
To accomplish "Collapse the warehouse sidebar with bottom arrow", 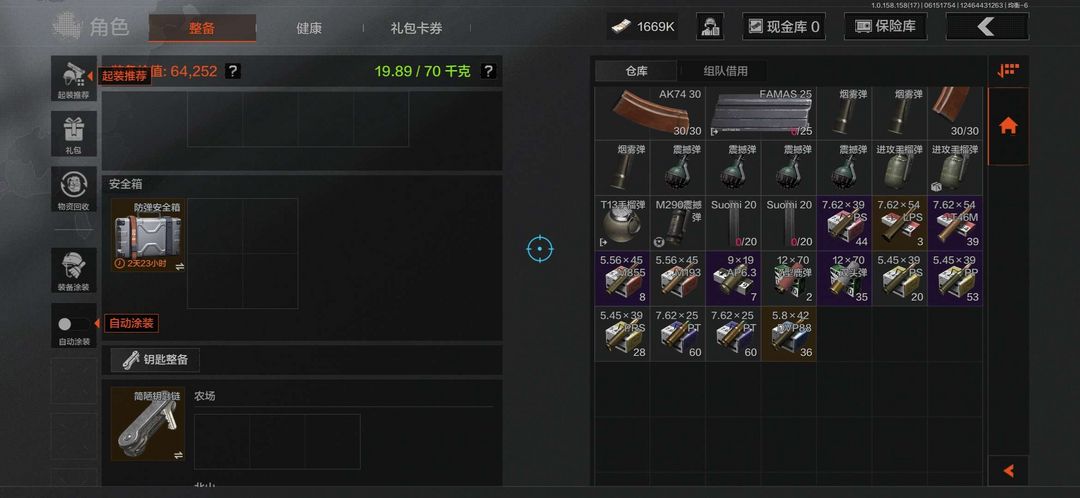I will (1008, 471).
